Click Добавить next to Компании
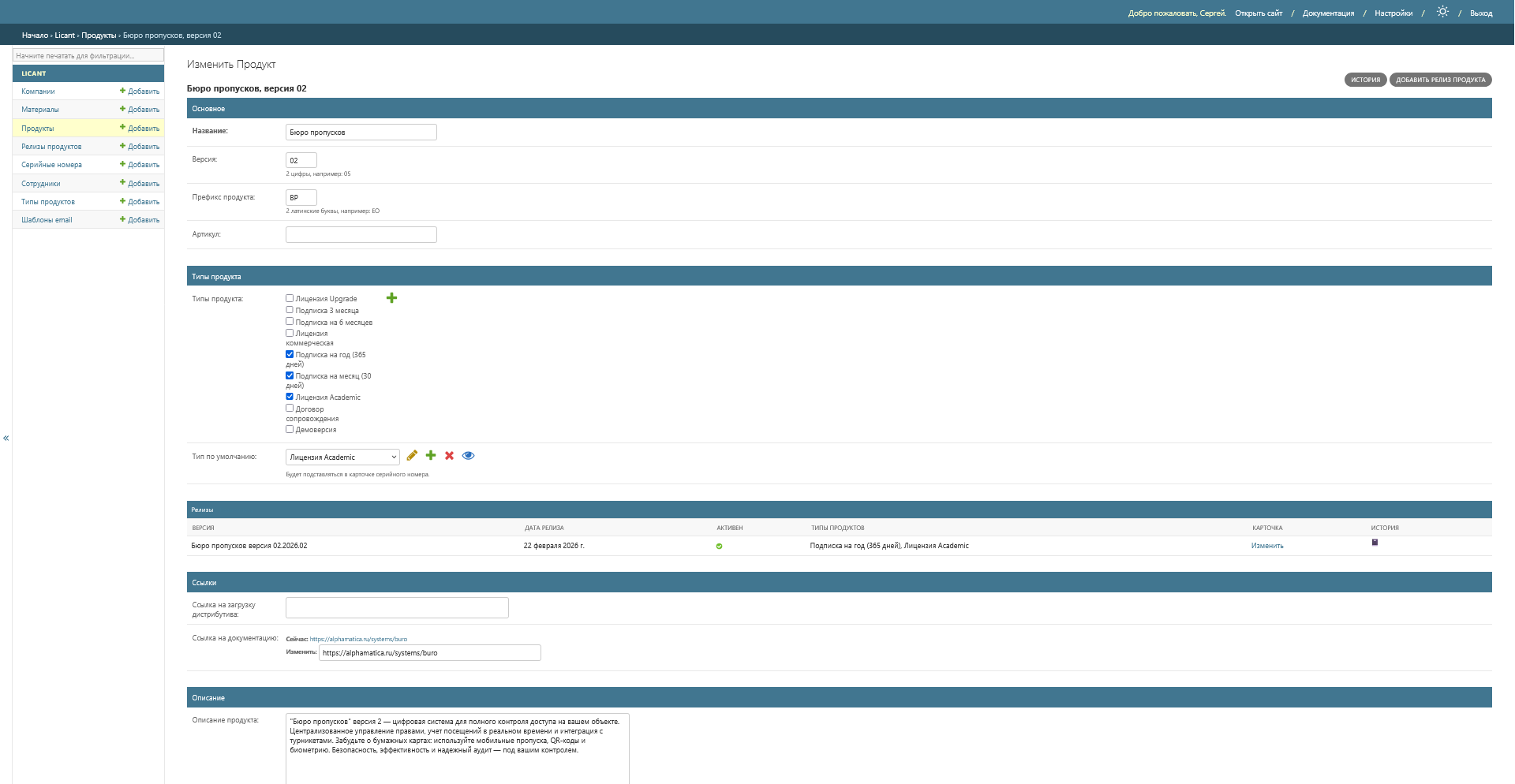Screen dimensions: 1515x784 point(140,91)
